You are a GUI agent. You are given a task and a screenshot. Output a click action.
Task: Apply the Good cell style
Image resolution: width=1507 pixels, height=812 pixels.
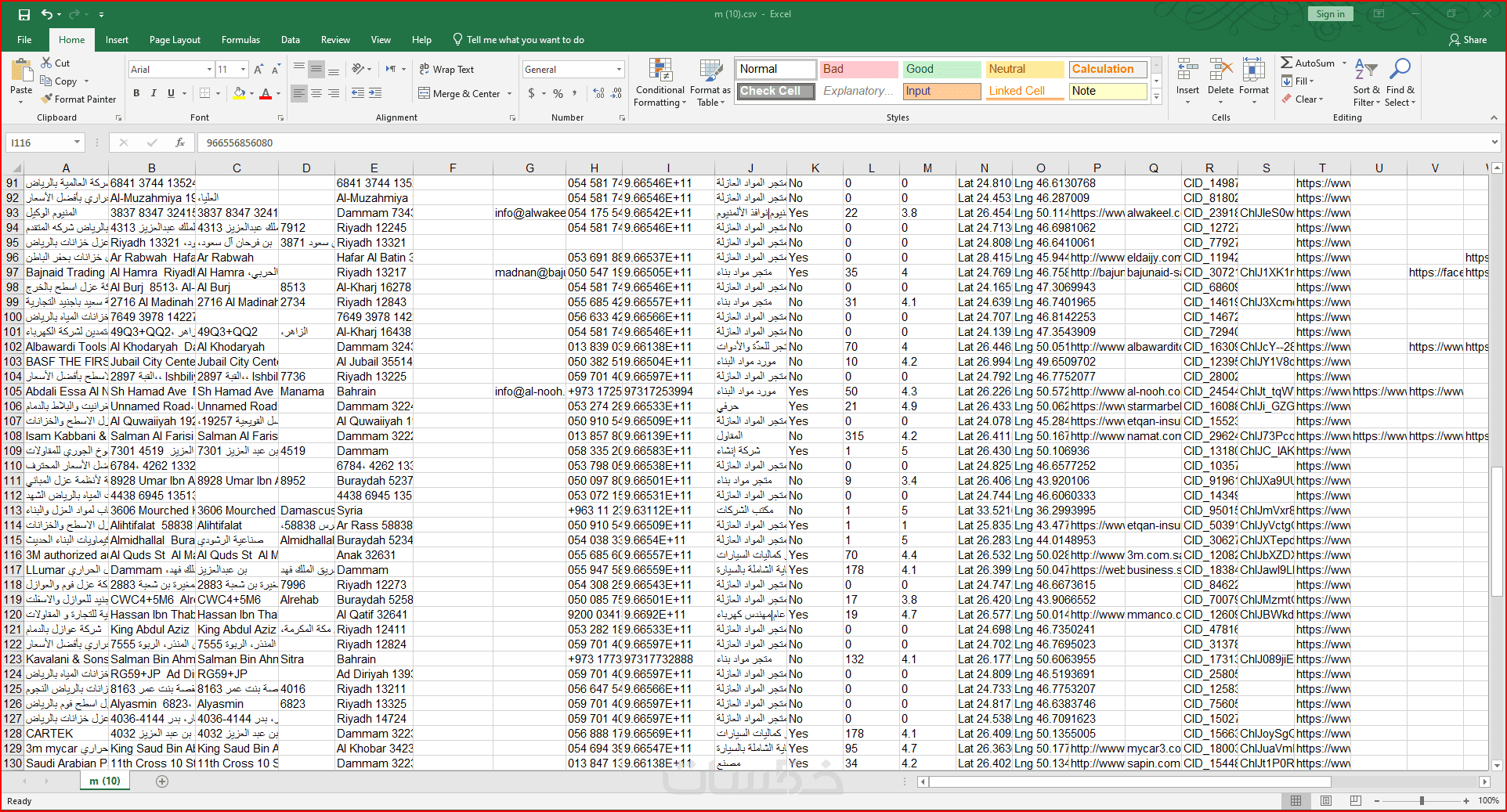(x=941, y=69)
